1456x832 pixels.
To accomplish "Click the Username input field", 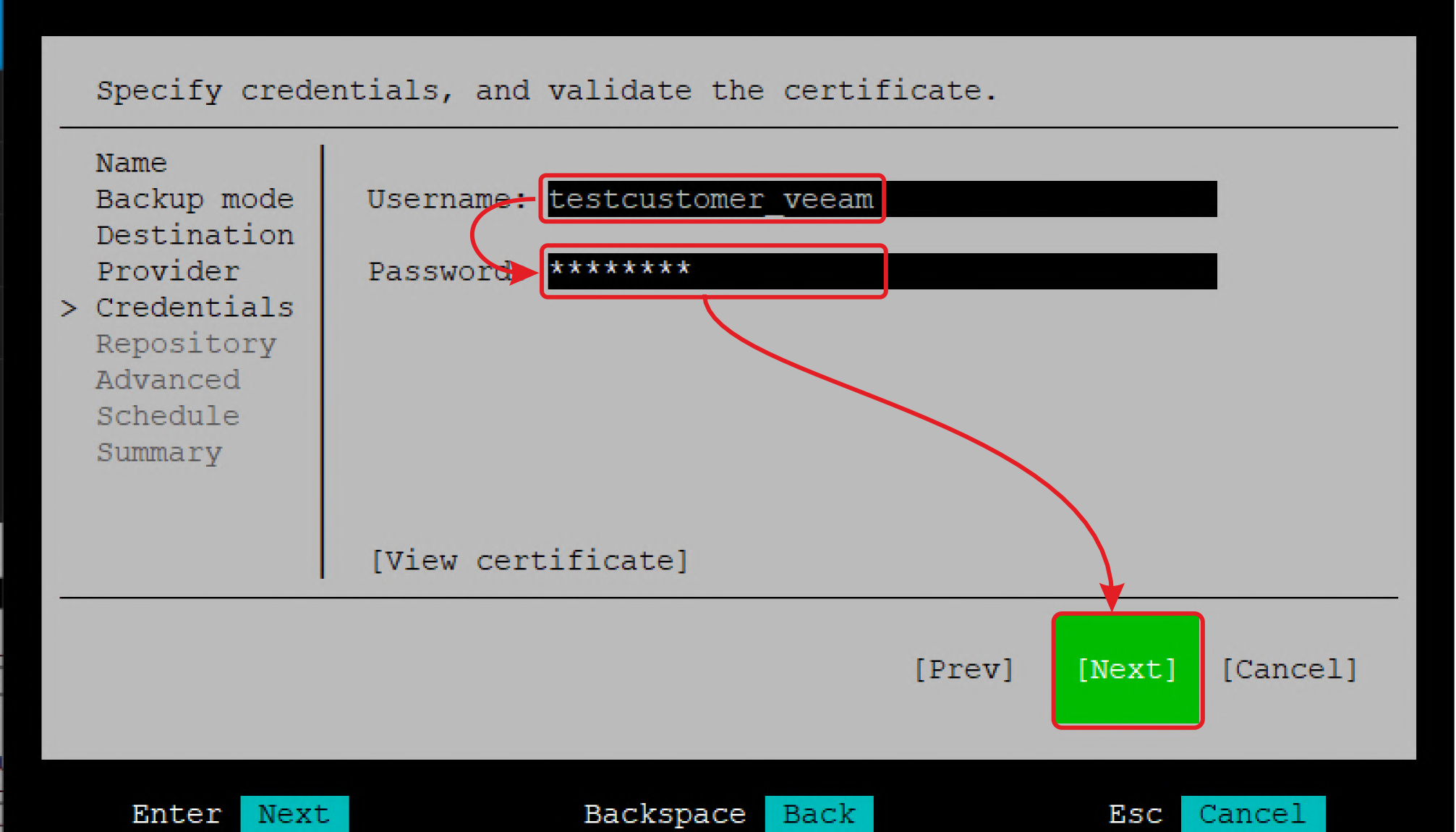I will pos(881,199).
